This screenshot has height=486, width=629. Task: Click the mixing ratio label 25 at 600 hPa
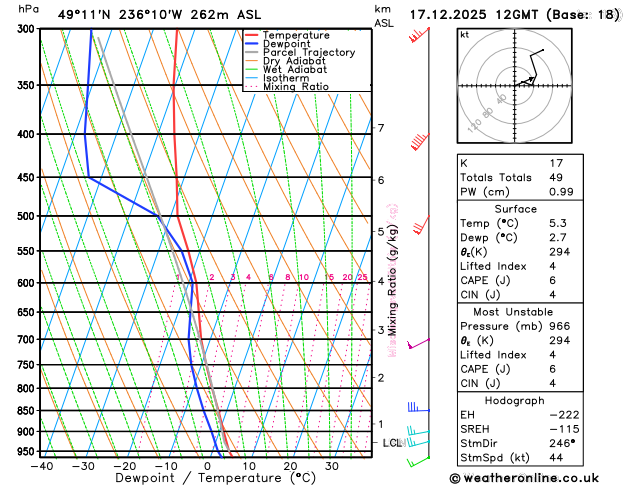(362, 277)
